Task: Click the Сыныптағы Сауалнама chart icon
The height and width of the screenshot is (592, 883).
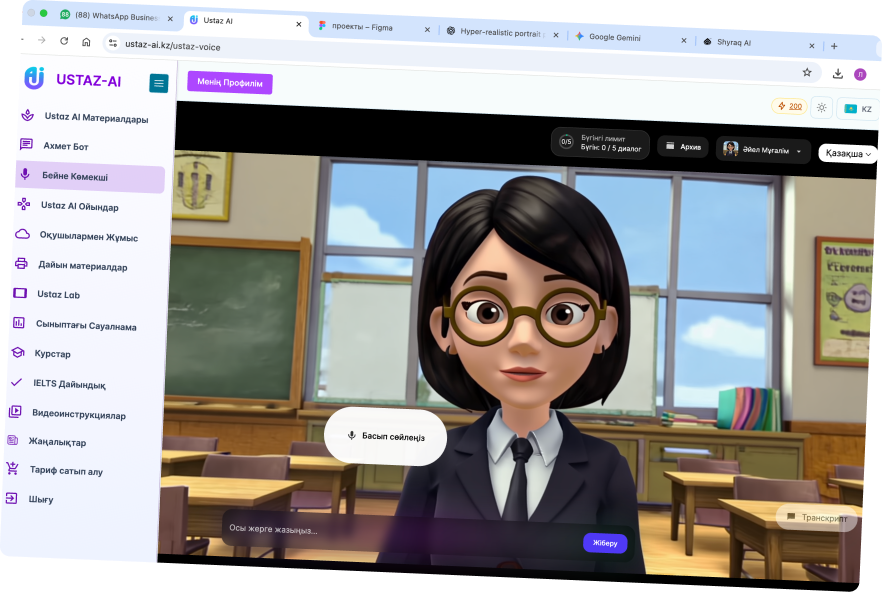Action: pyautogui.click(x=18, y=323)
